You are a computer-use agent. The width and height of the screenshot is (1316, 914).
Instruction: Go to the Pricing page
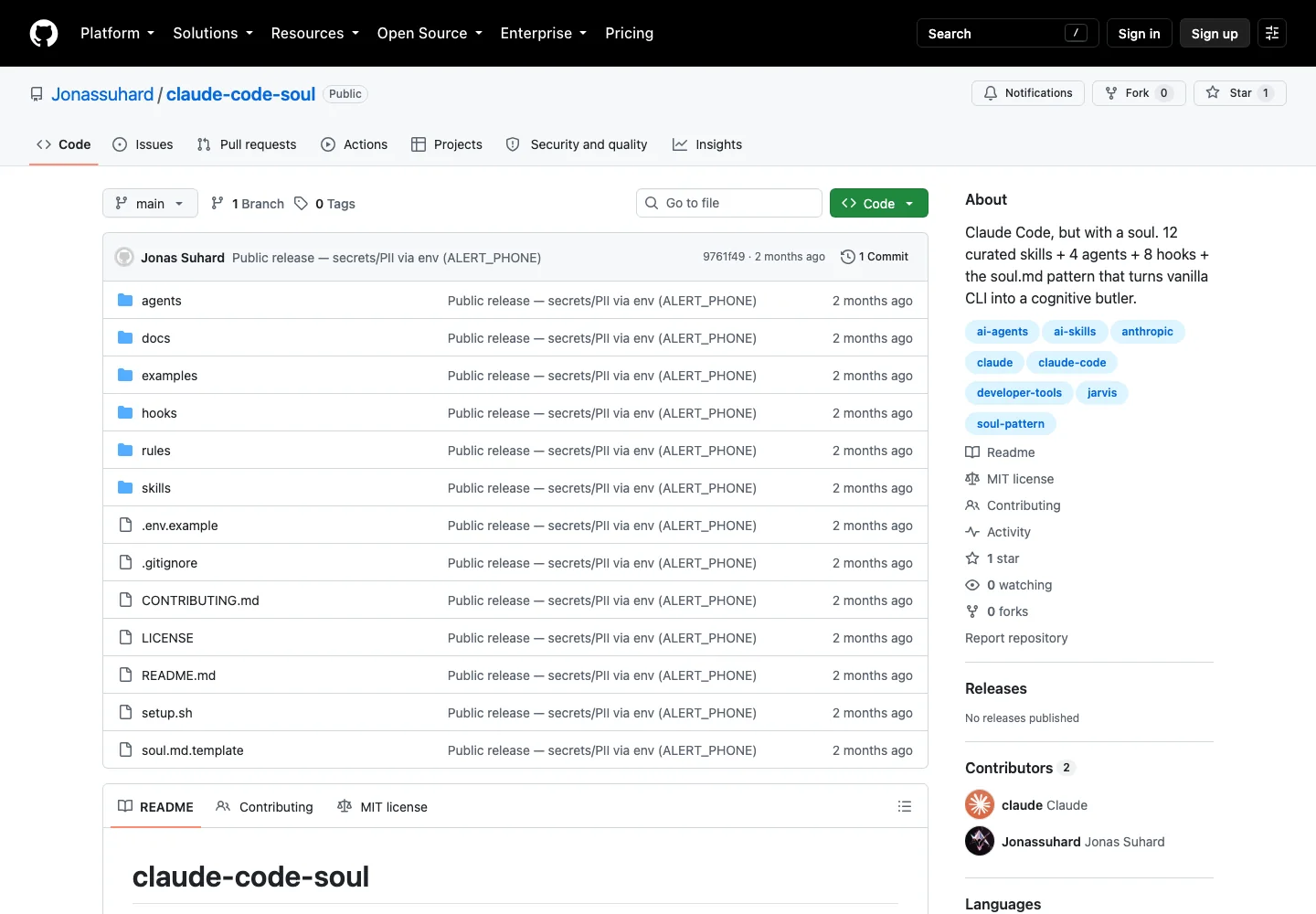629,33
